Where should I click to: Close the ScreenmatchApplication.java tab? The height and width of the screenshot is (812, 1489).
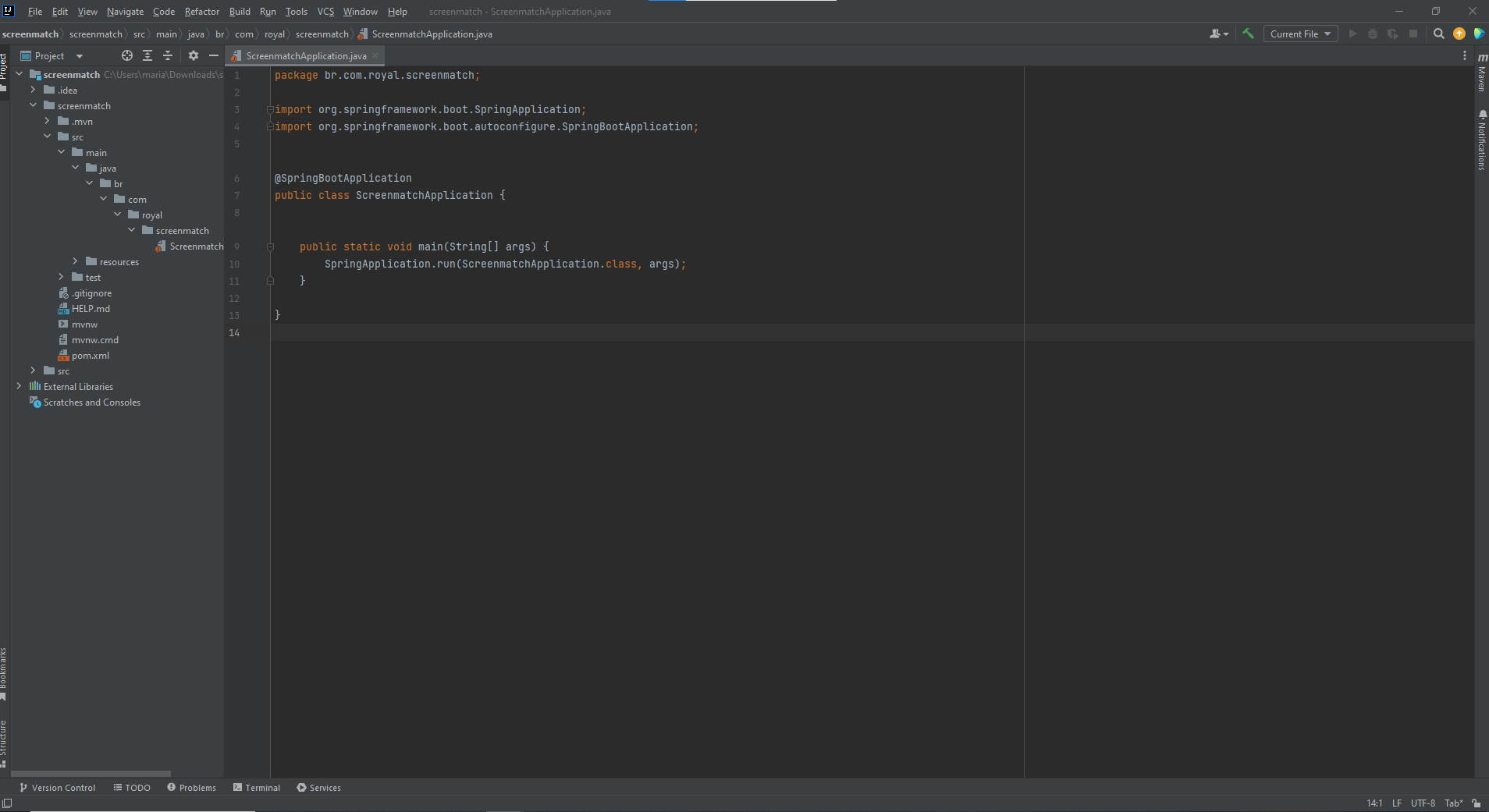pyautogui.click(x=375, y=55)
